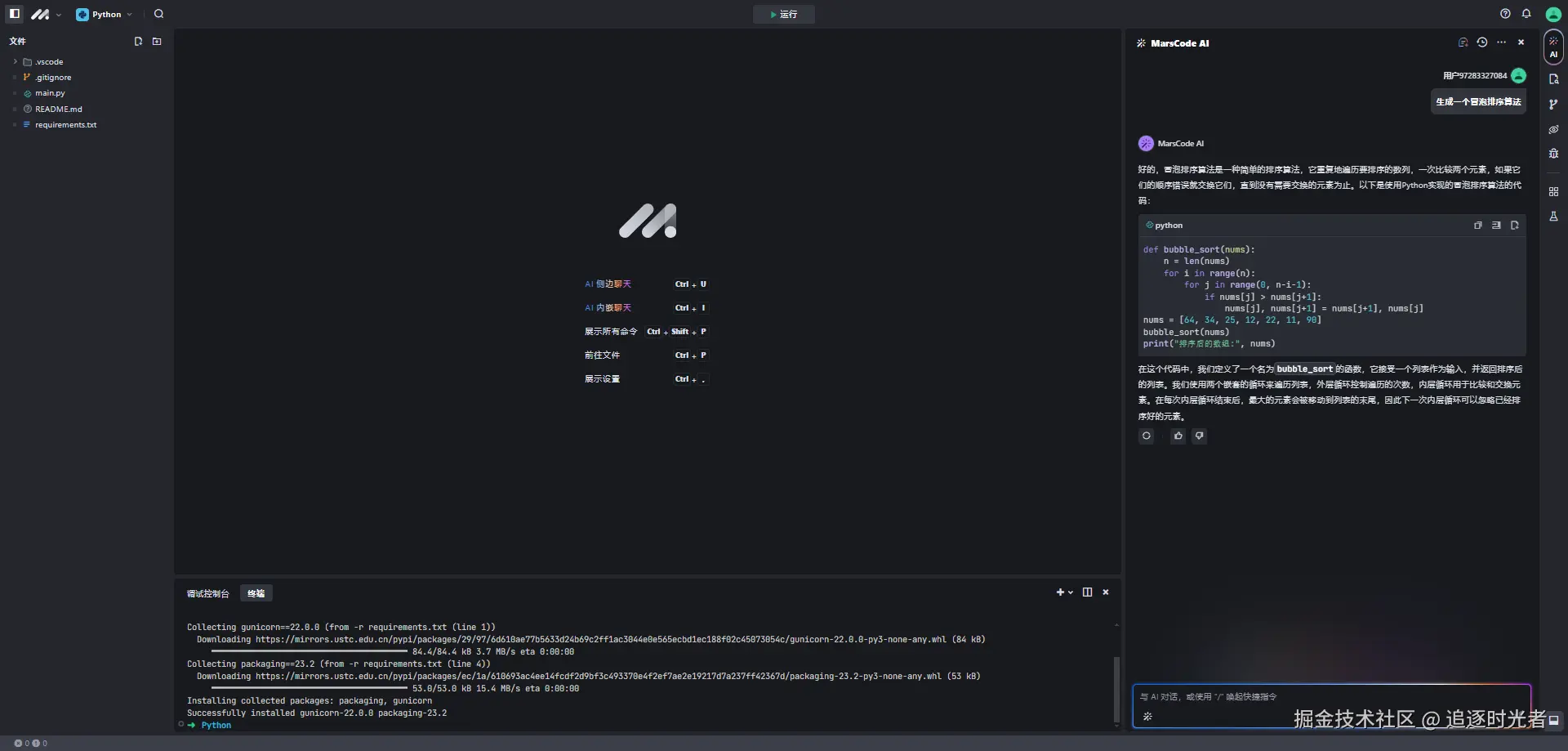
Task: Open the .vscode folder row
Action: pos(86,61)
